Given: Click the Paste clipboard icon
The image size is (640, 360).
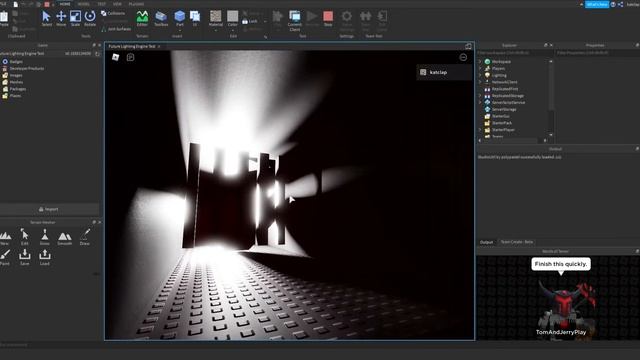Looking at the screenshot, I should point(4,18).
